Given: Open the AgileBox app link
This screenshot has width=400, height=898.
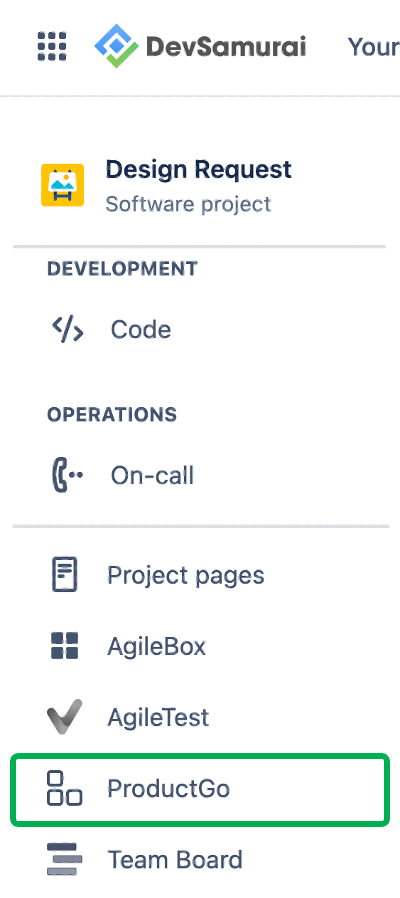Looking at the screenshot, I should pyautogui.click(x=156, y=647).
